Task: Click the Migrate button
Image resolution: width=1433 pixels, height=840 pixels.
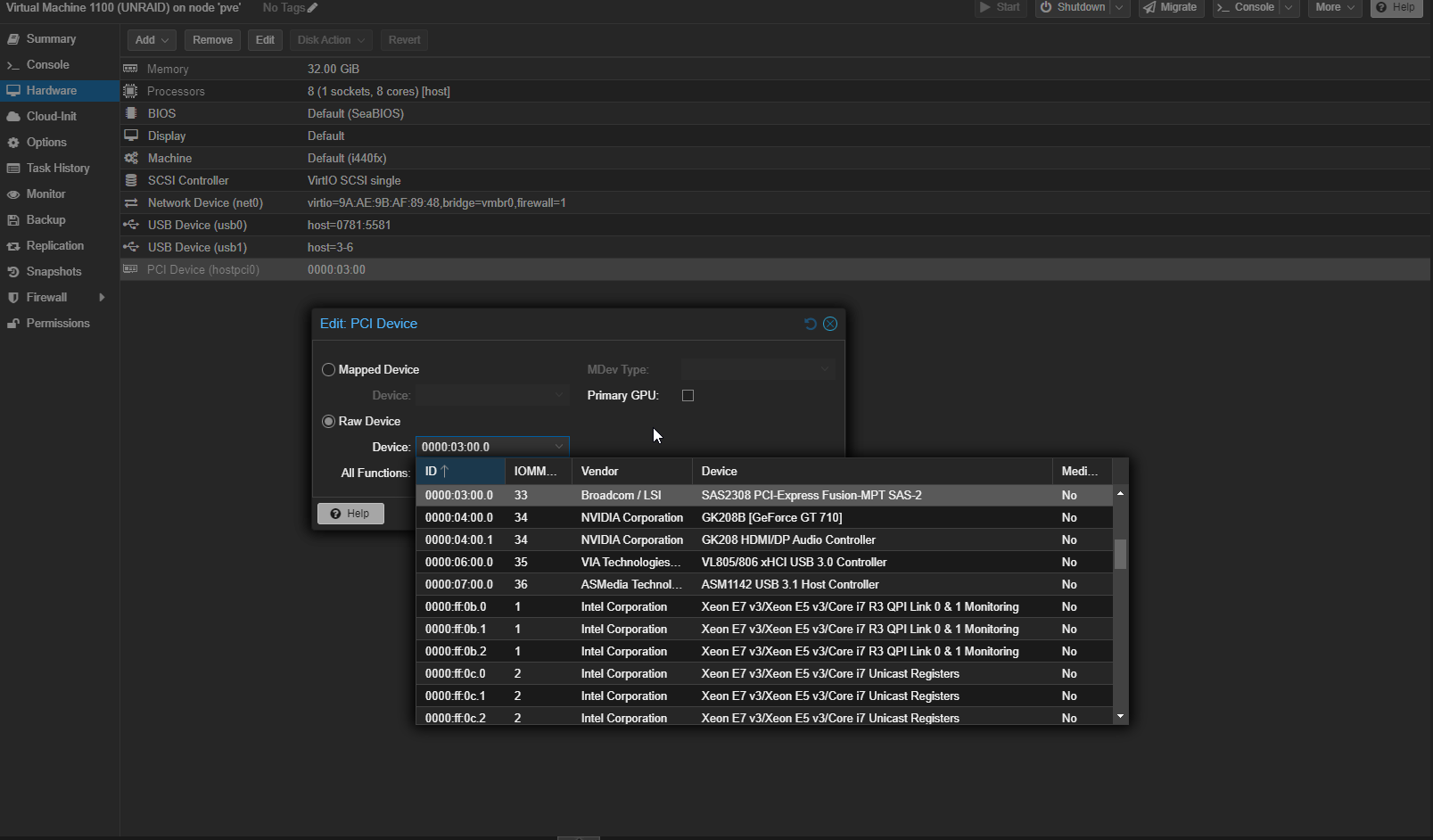Action: (x=1171, y=7)
